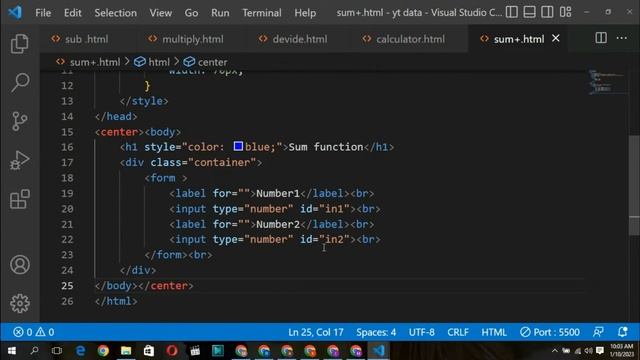Open notifications bell in status bar
Image resolution: width=640 pixels, height=360 pixels.
(622, 332)
